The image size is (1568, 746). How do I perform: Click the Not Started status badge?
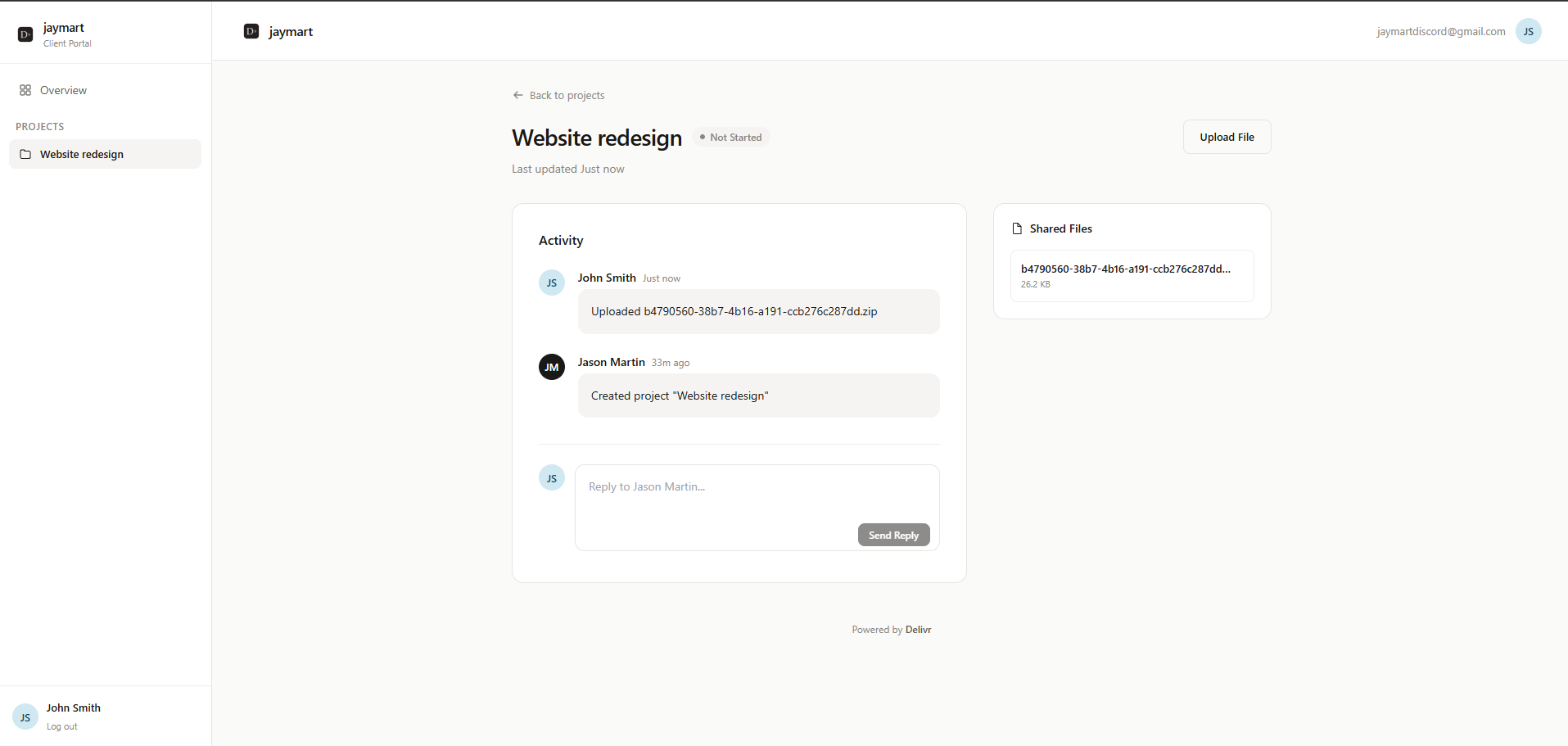tap(731, 137)
